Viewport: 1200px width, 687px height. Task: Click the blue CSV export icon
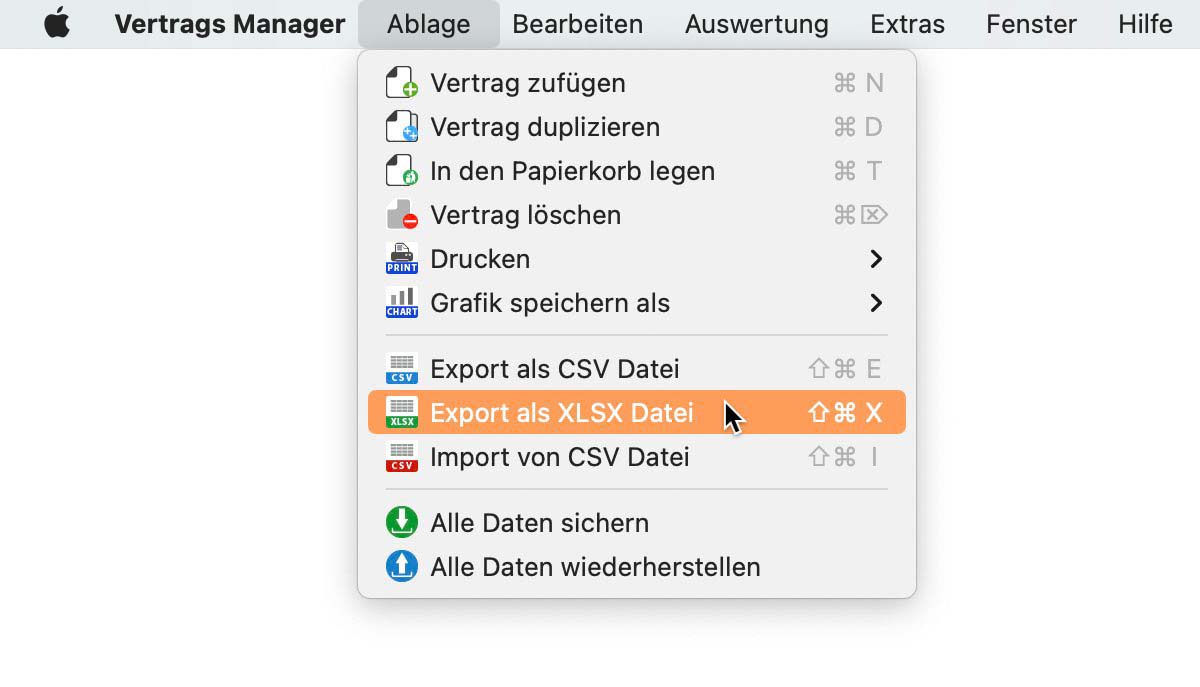(x=401, y=369)
